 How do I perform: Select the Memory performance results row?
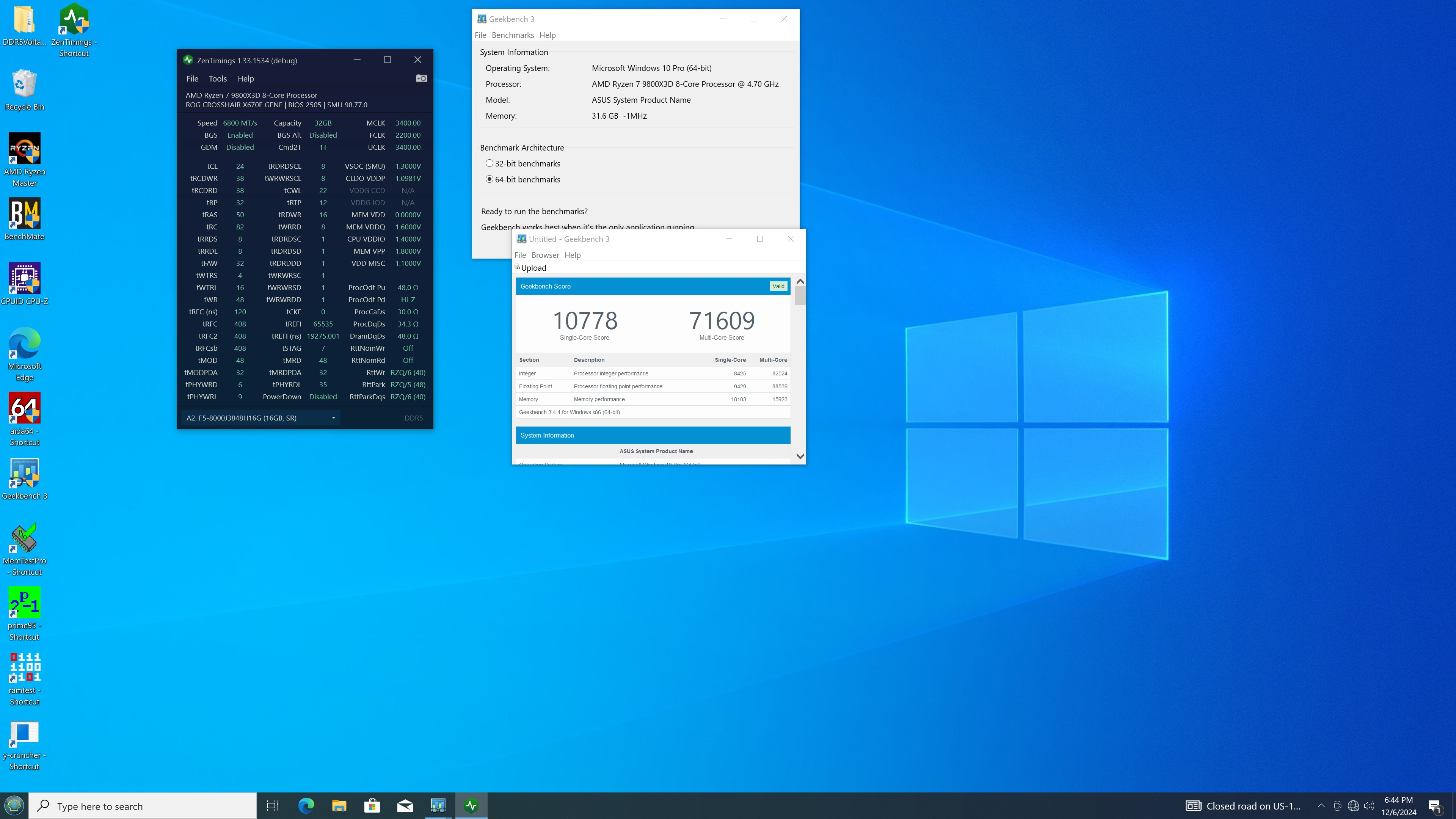(653, 400)
